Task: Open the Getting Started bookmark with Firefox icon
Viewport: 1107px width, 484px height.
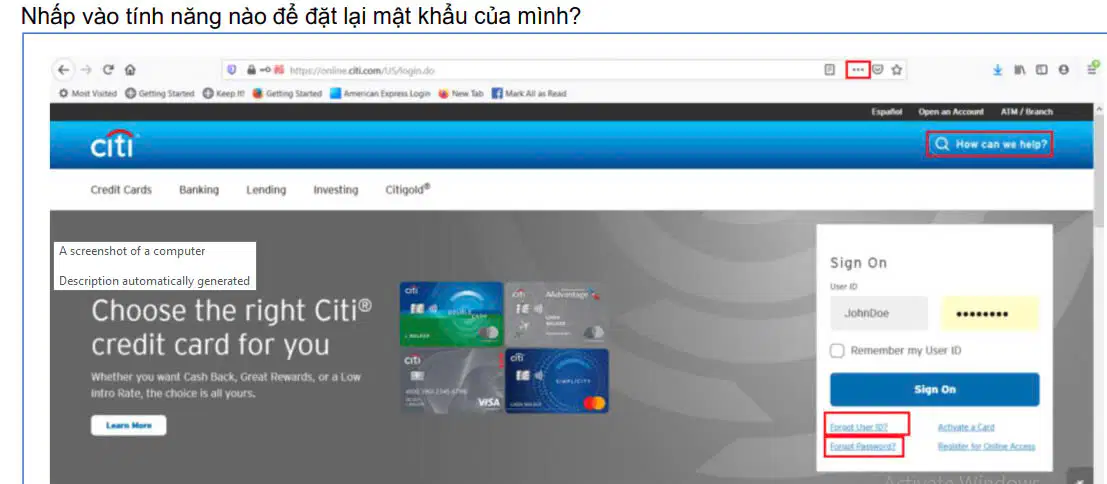Action: point(287,93)
